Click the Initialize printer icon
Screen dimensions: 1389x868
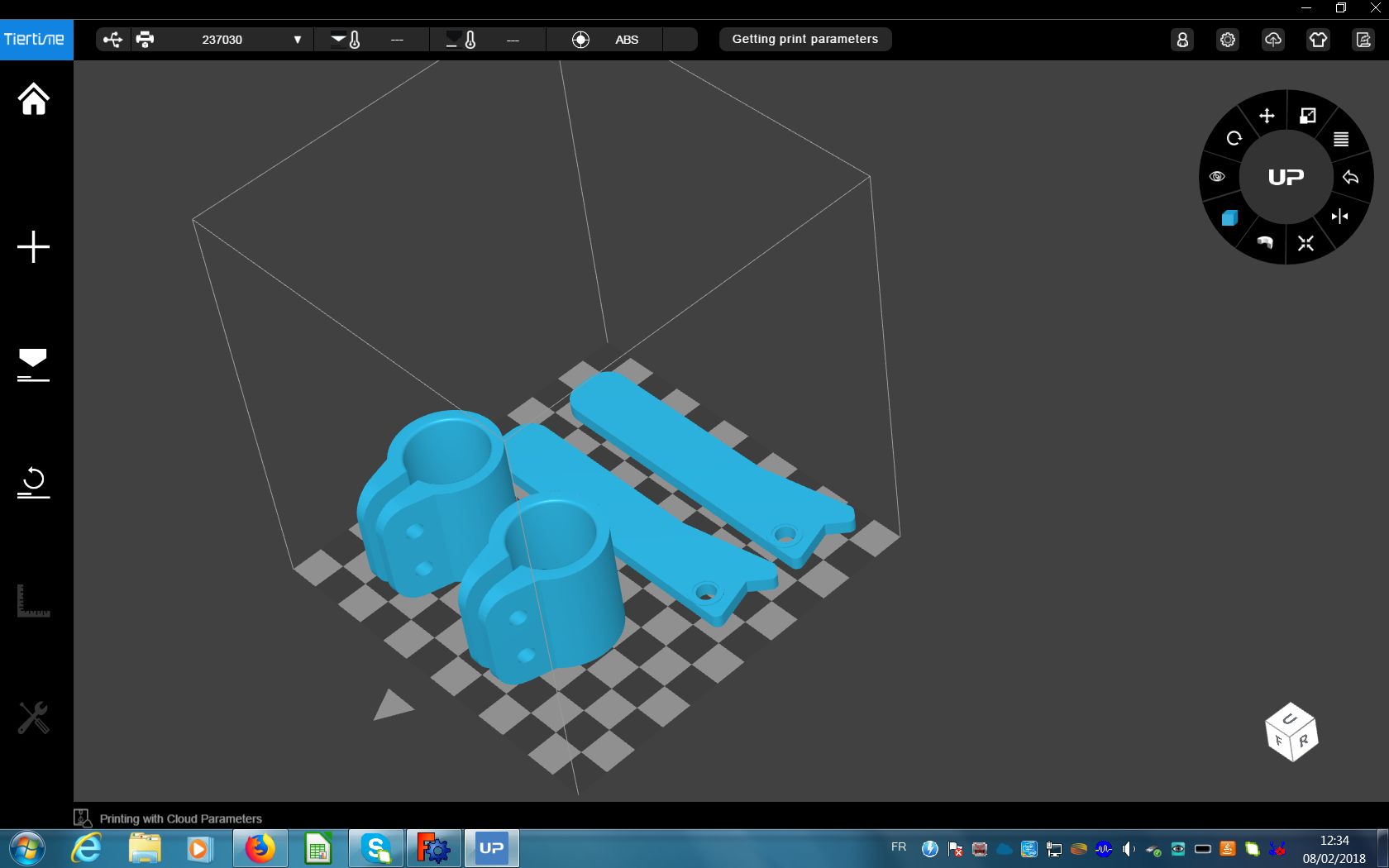[34, 482]
